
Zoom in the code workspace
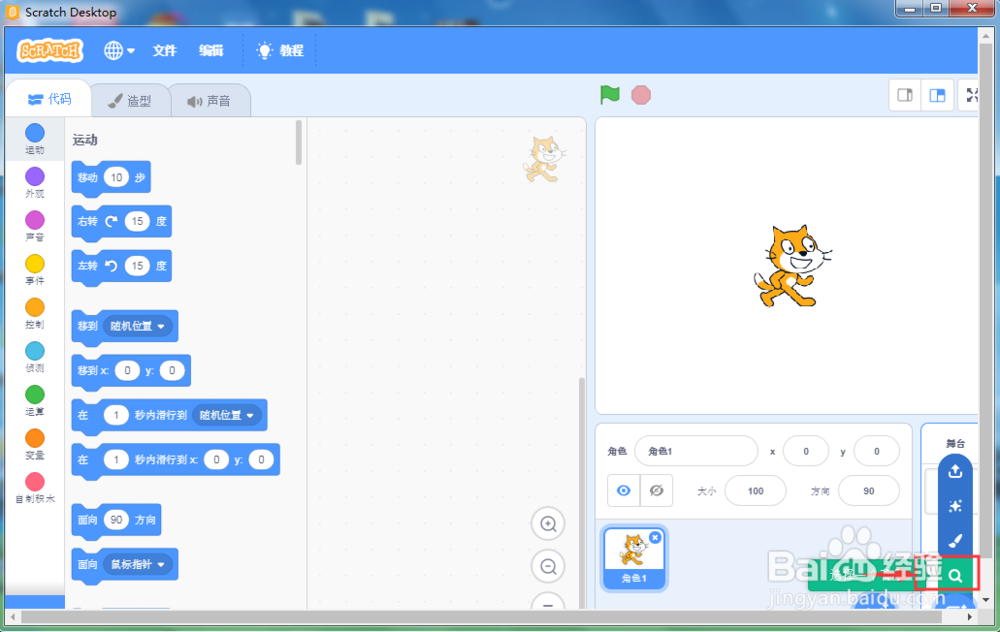tap(548, 524)
